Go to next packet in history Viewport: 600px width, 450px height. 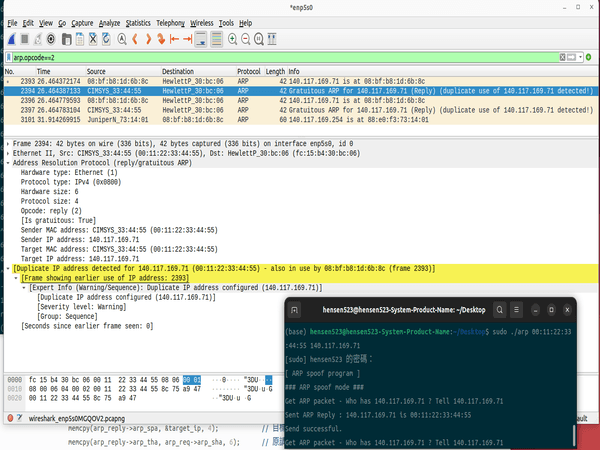(x=148, y=39)
